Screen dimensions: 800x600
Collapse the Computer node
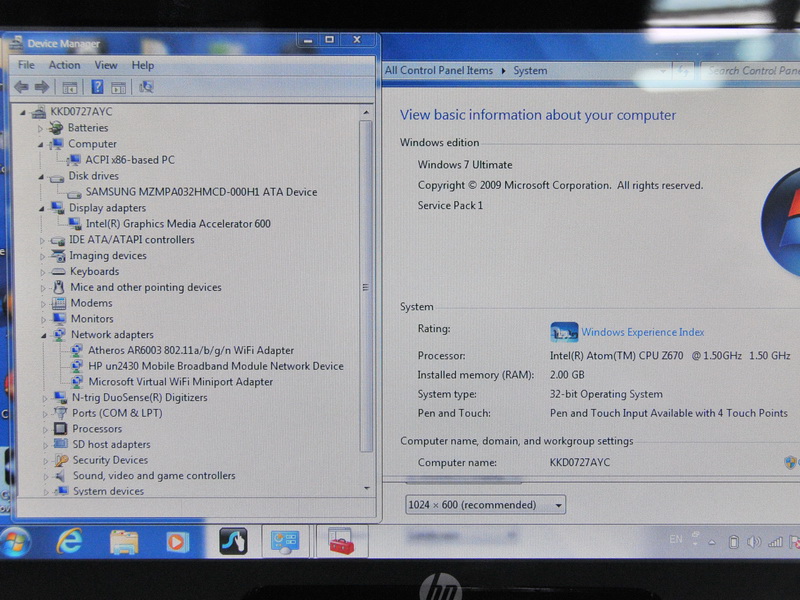40,145
